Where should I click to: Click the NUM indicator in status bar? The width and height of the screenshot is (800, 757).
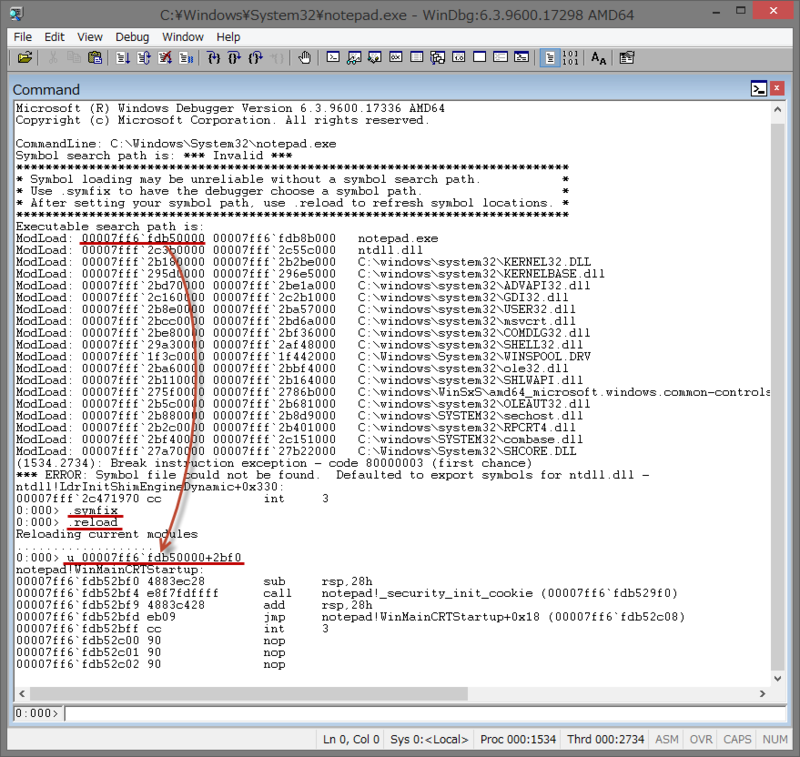click(774, 739)
